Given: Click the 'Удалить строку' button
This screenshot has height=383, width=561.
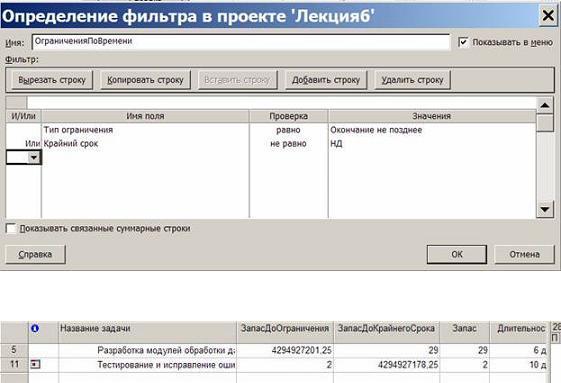Looking at the screenshot, I should pyautogui.click(x=412, y=80).
